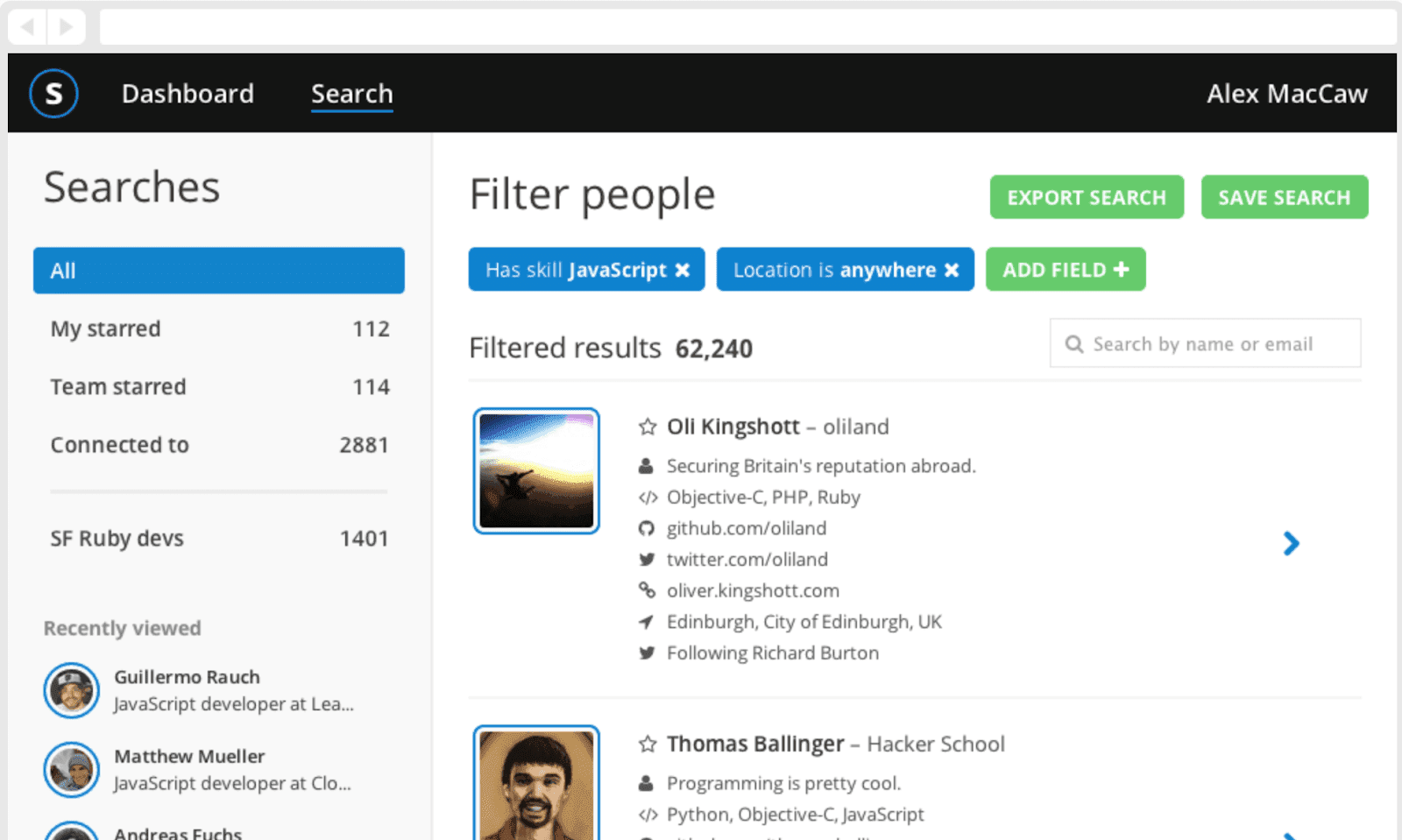Open the Add Field selector
This screenshot has width=1402, height=840.
click(x=1066, y=269)
